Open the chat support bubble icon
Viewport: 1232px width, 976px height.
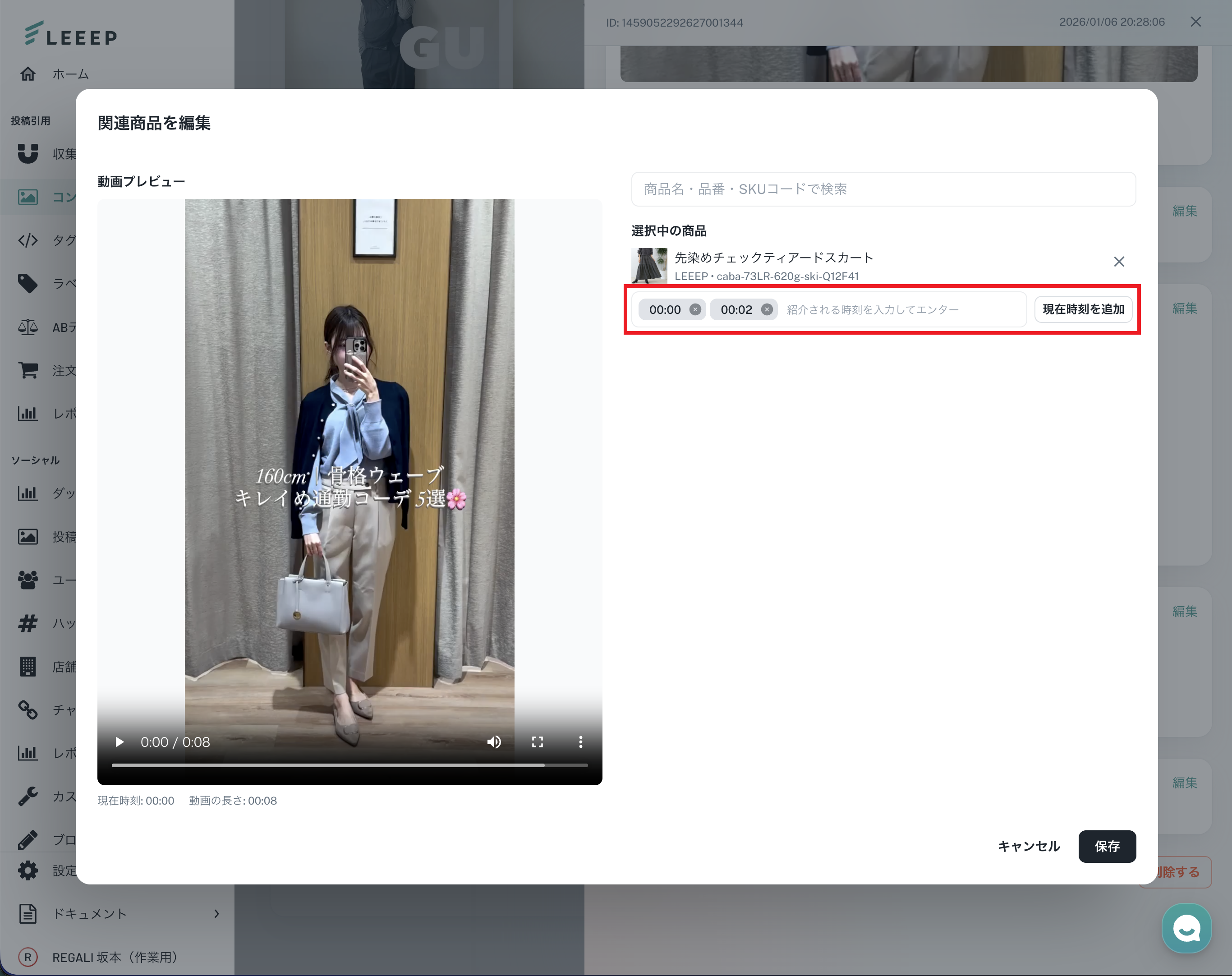coord(1186,929)
